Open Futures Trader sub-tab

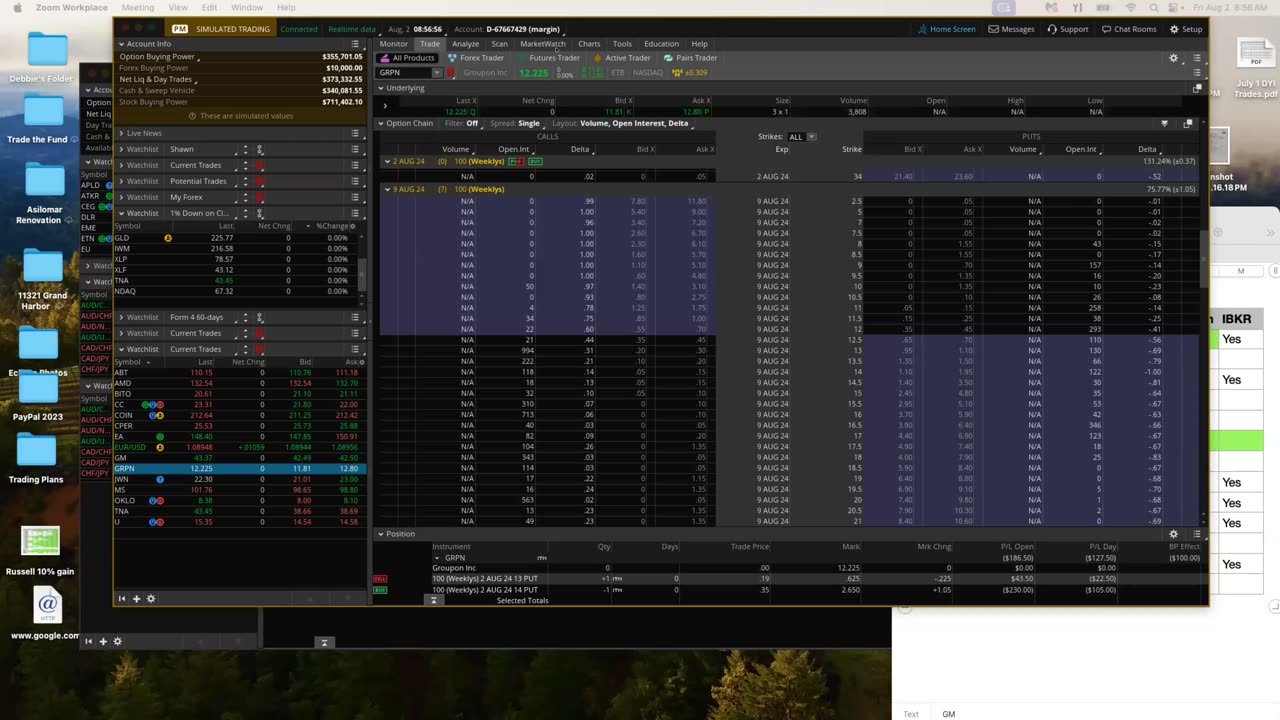[x=548, y=58]
